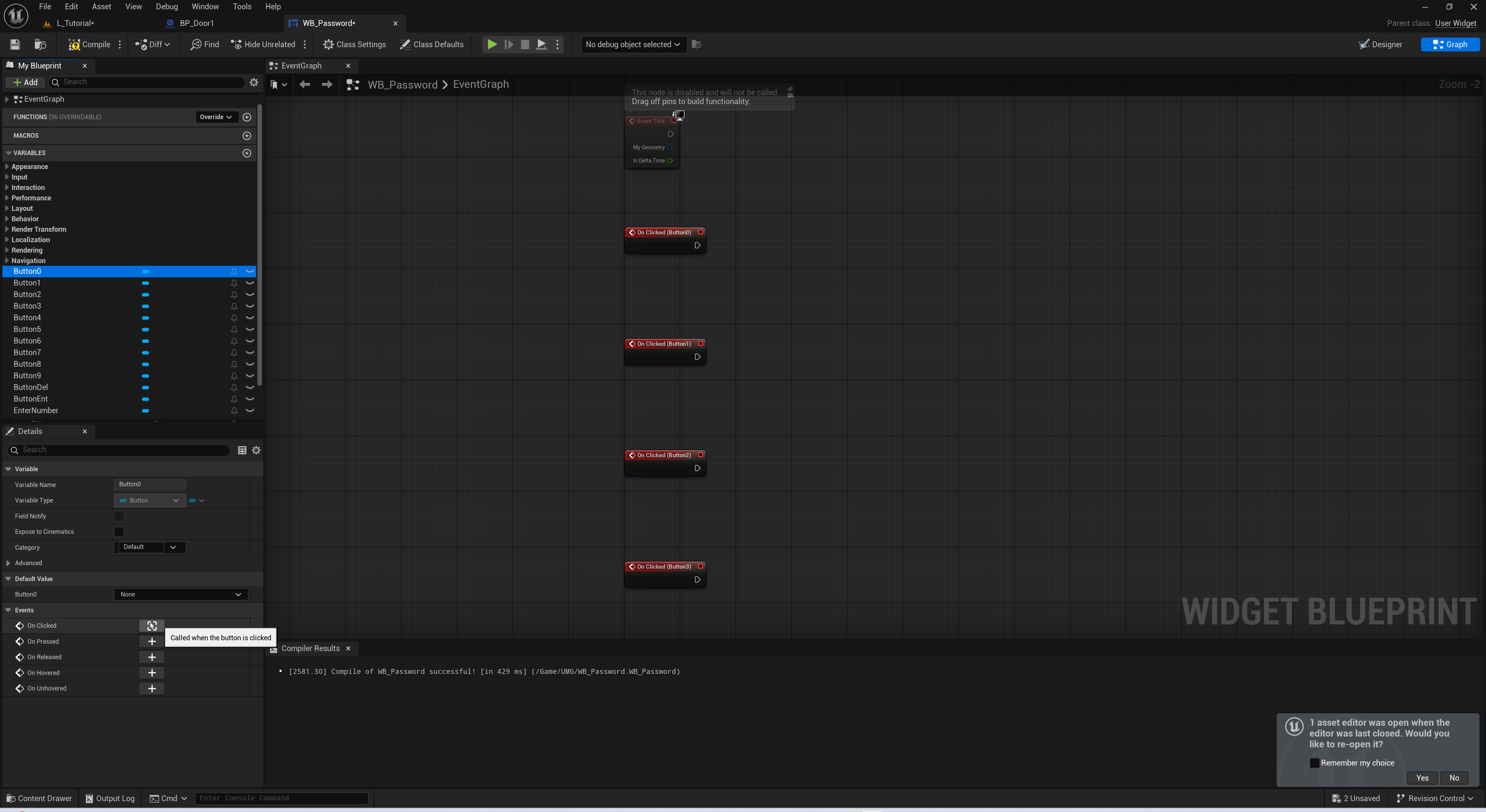Navigate forward in graph history
This screenshot has height=812, width=1486.
pos(327,85)
